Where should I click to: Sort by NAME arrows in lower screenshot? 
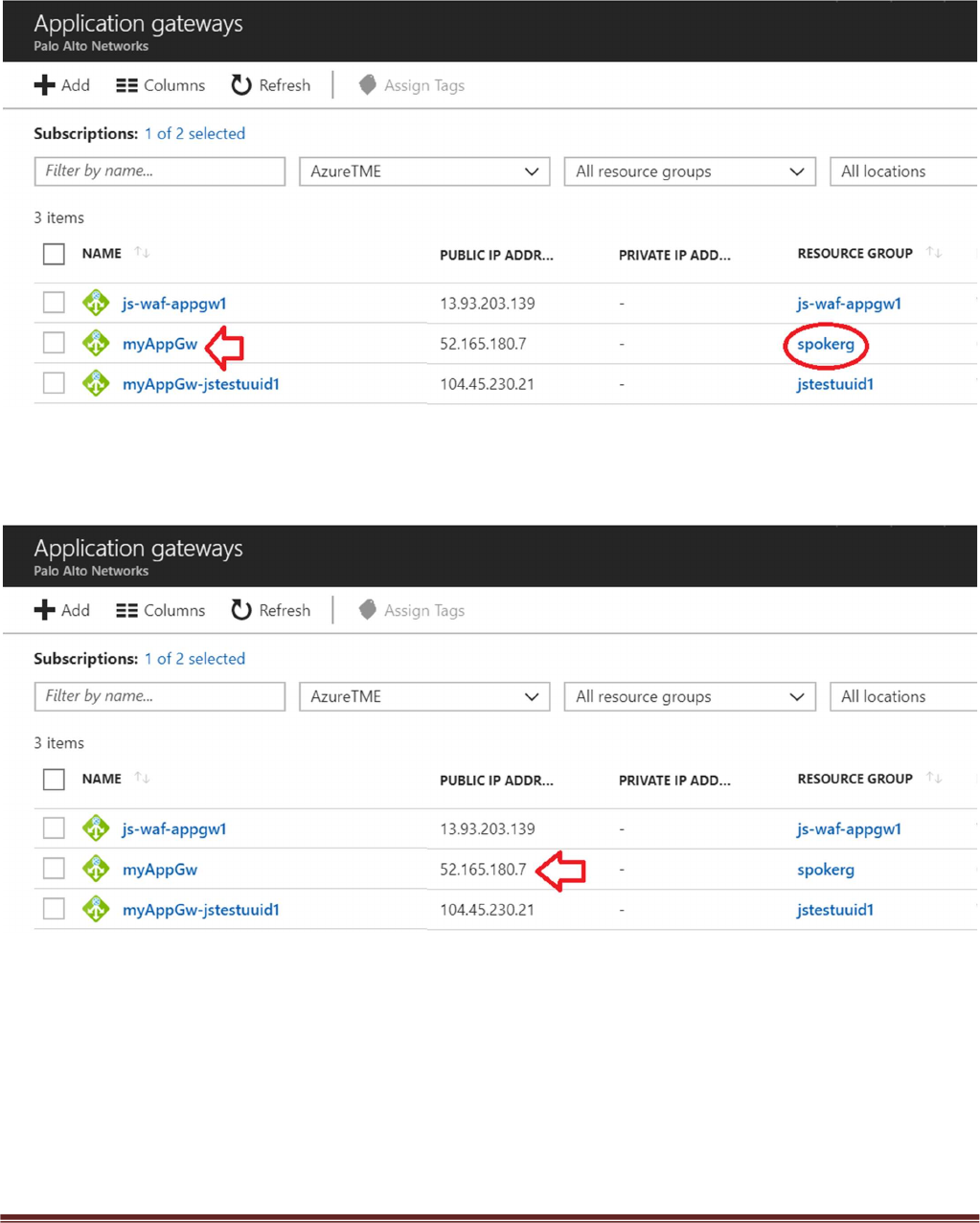(142, 778)
